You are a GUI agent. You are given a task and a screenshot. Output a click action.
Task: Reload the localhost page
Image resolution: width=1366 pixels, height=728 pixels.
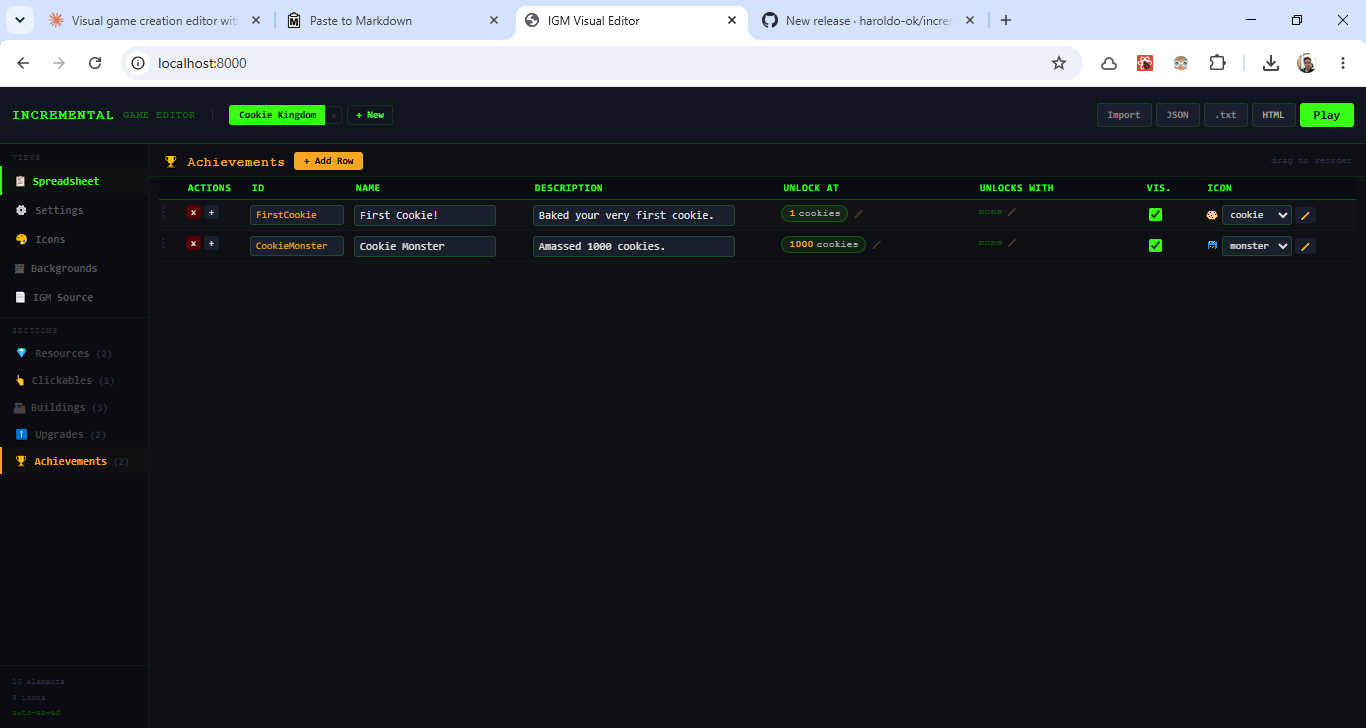click(95, 63)
